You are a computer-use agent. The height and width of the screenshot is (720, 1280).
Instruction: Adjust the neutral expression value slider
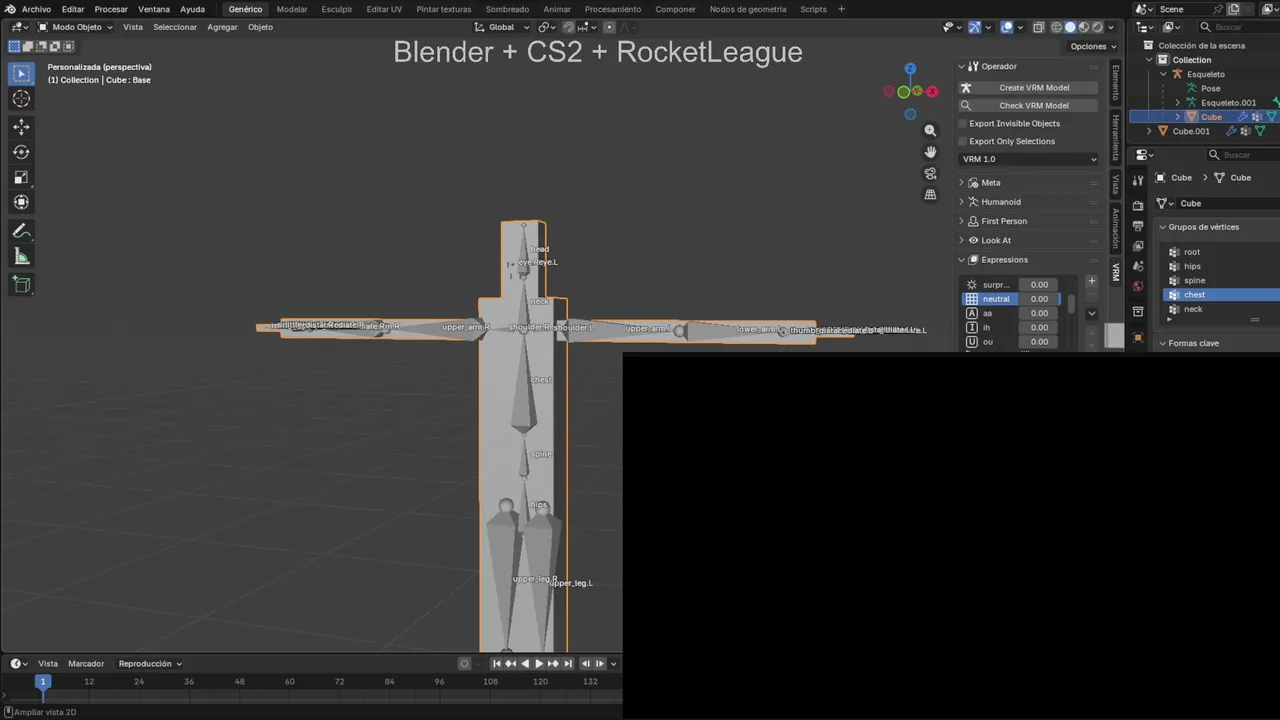(x=1040, y=299)
